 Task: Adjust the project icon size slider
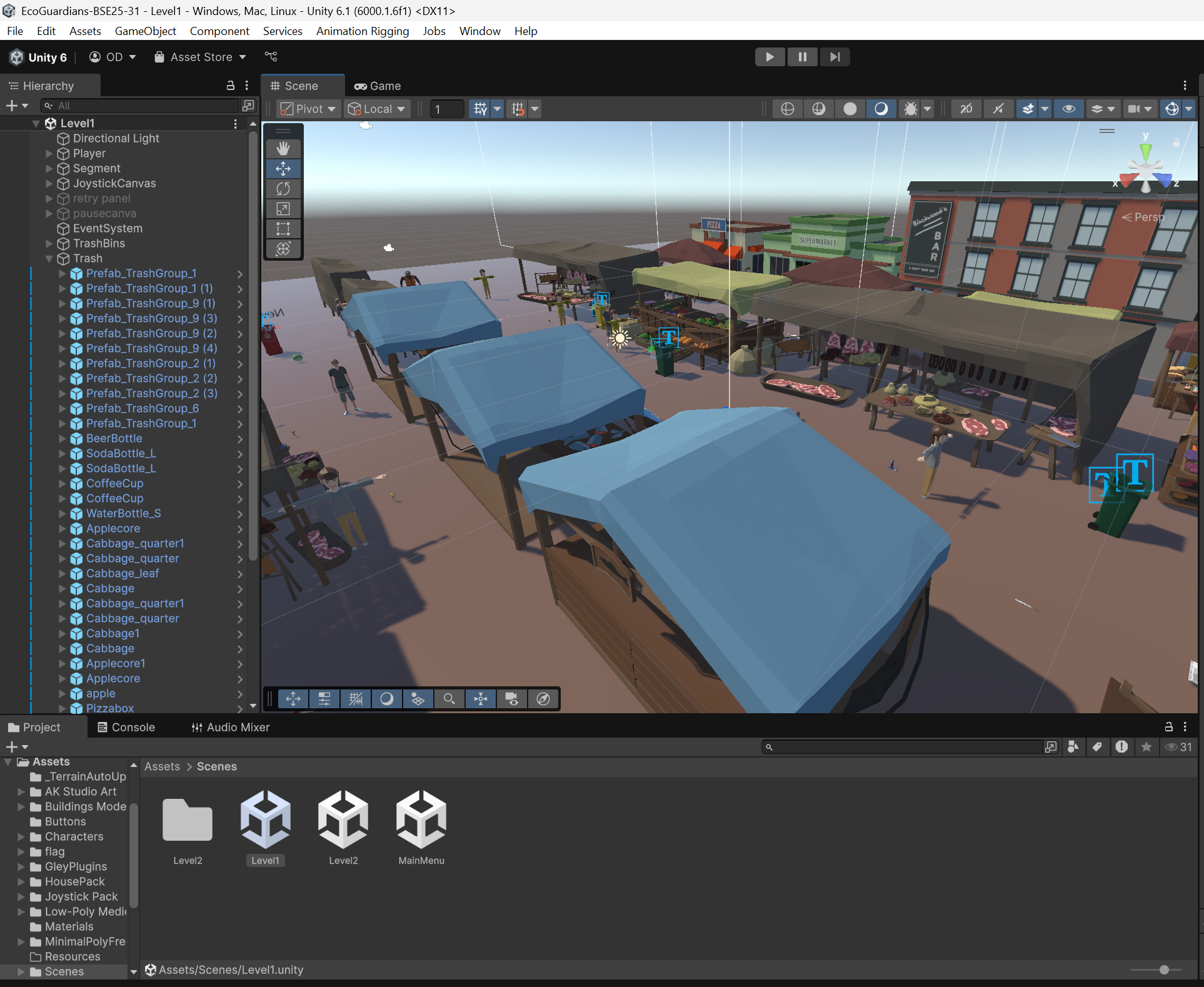[x=1163, y=969]
